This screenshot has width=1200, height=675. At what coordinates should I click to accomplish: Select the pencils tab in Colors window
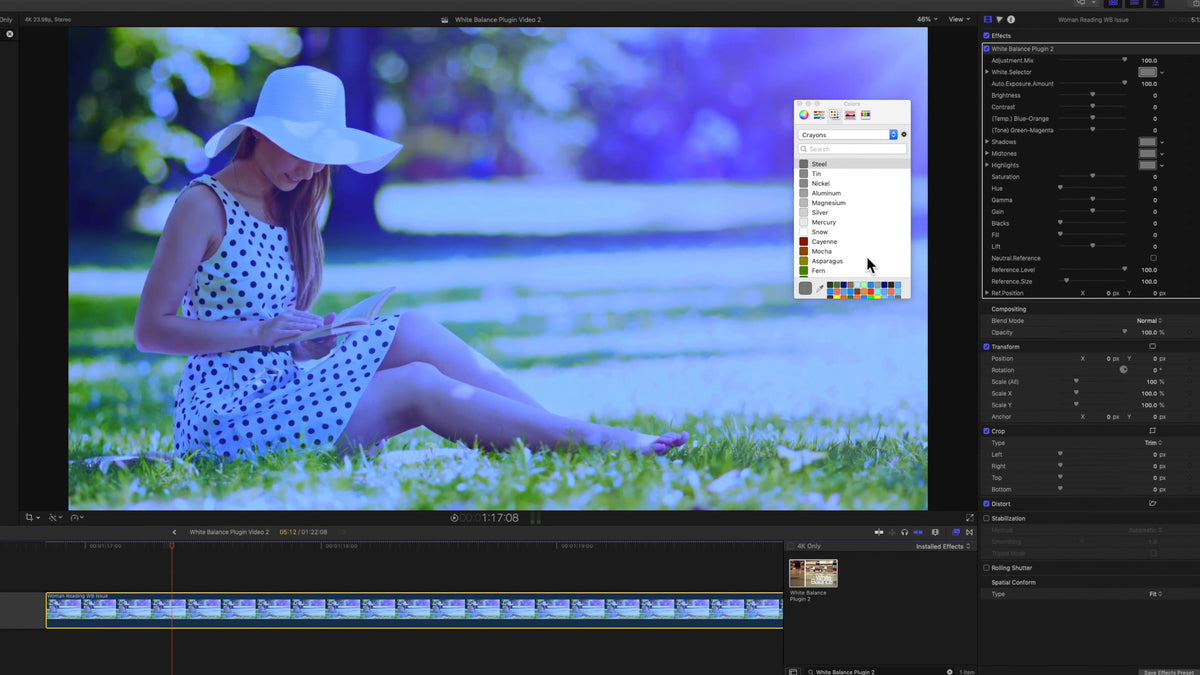[x=865, y=115]
